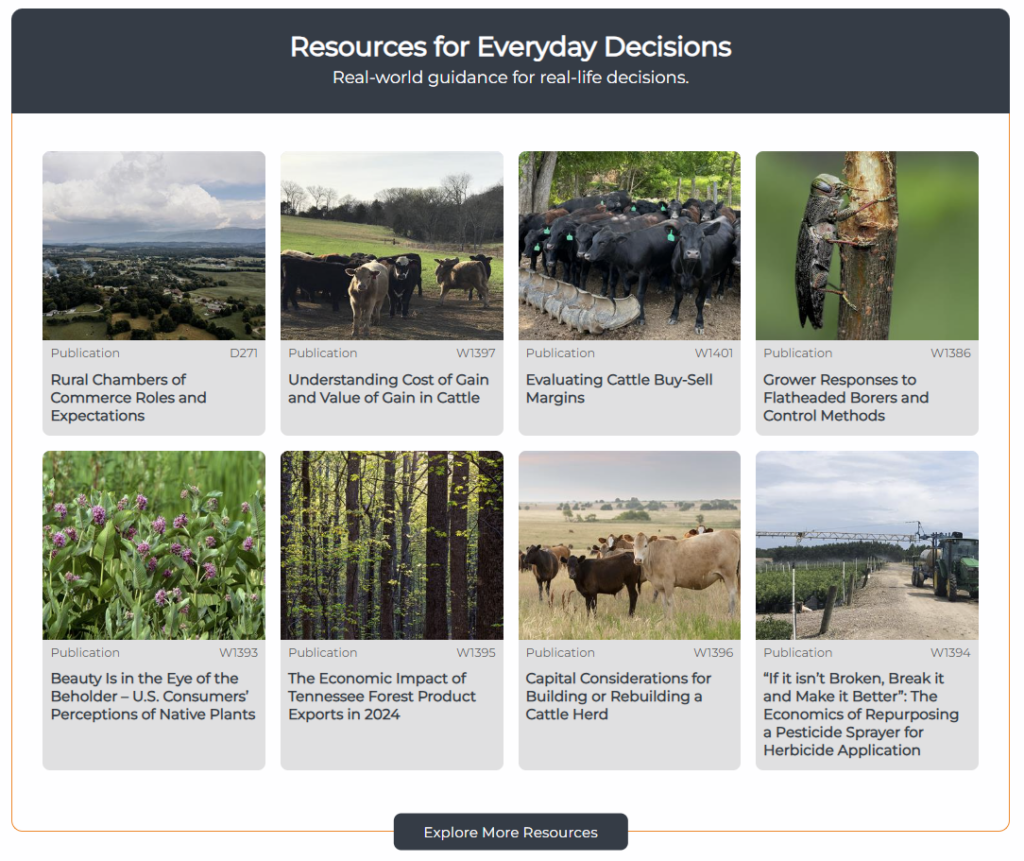
Task: Select the W1393 publication code
Action: click(239, 653)
